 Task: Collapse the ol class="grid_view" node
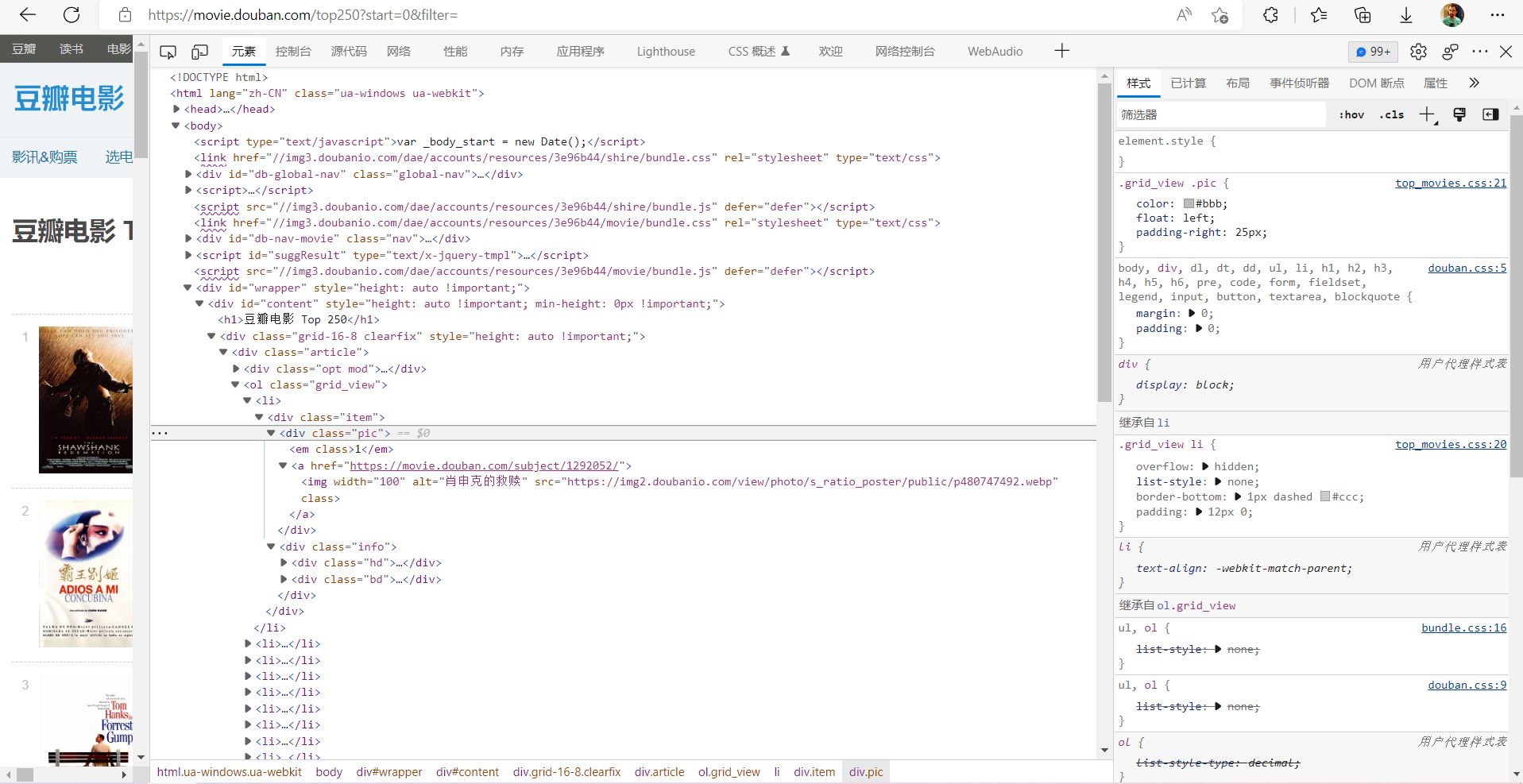pos(235,385)
